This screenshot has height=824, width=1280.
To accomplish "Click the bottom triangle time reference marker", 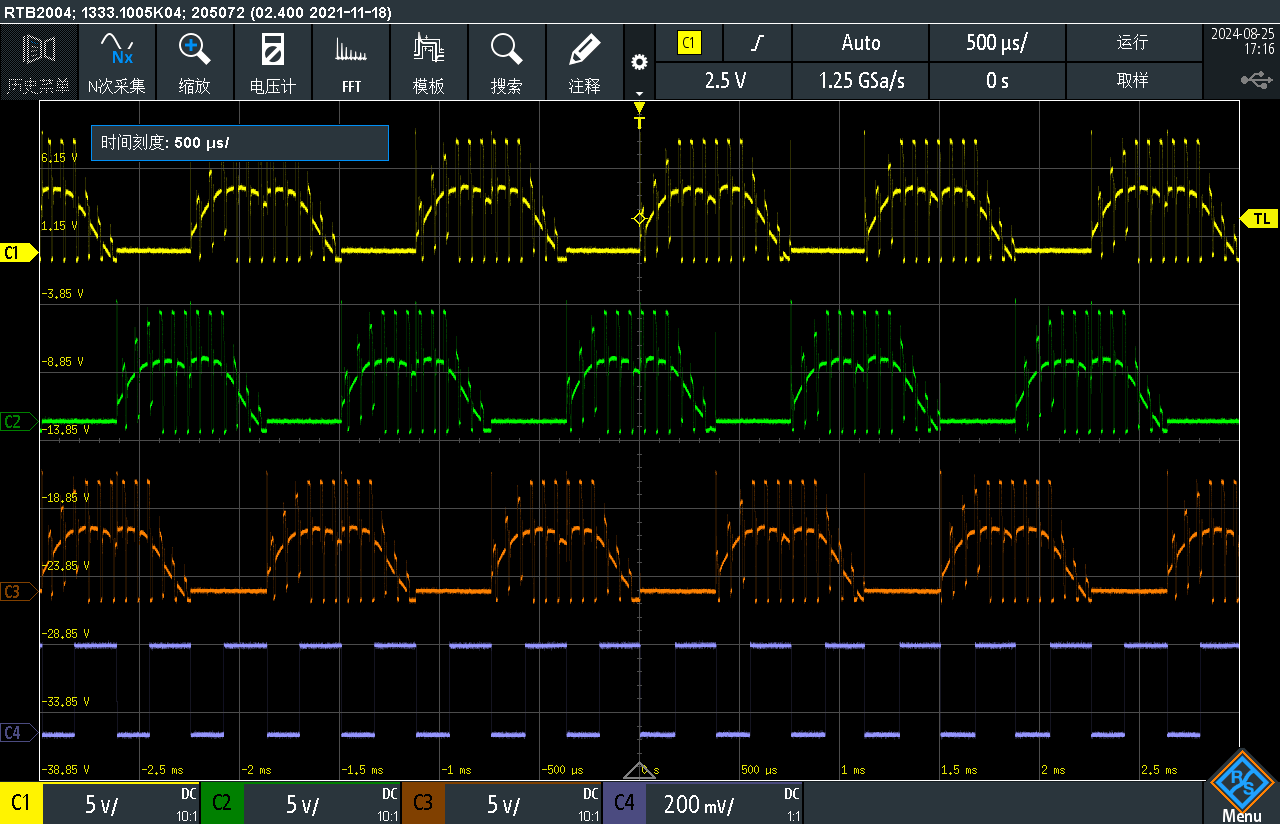I will coord(640,770).
